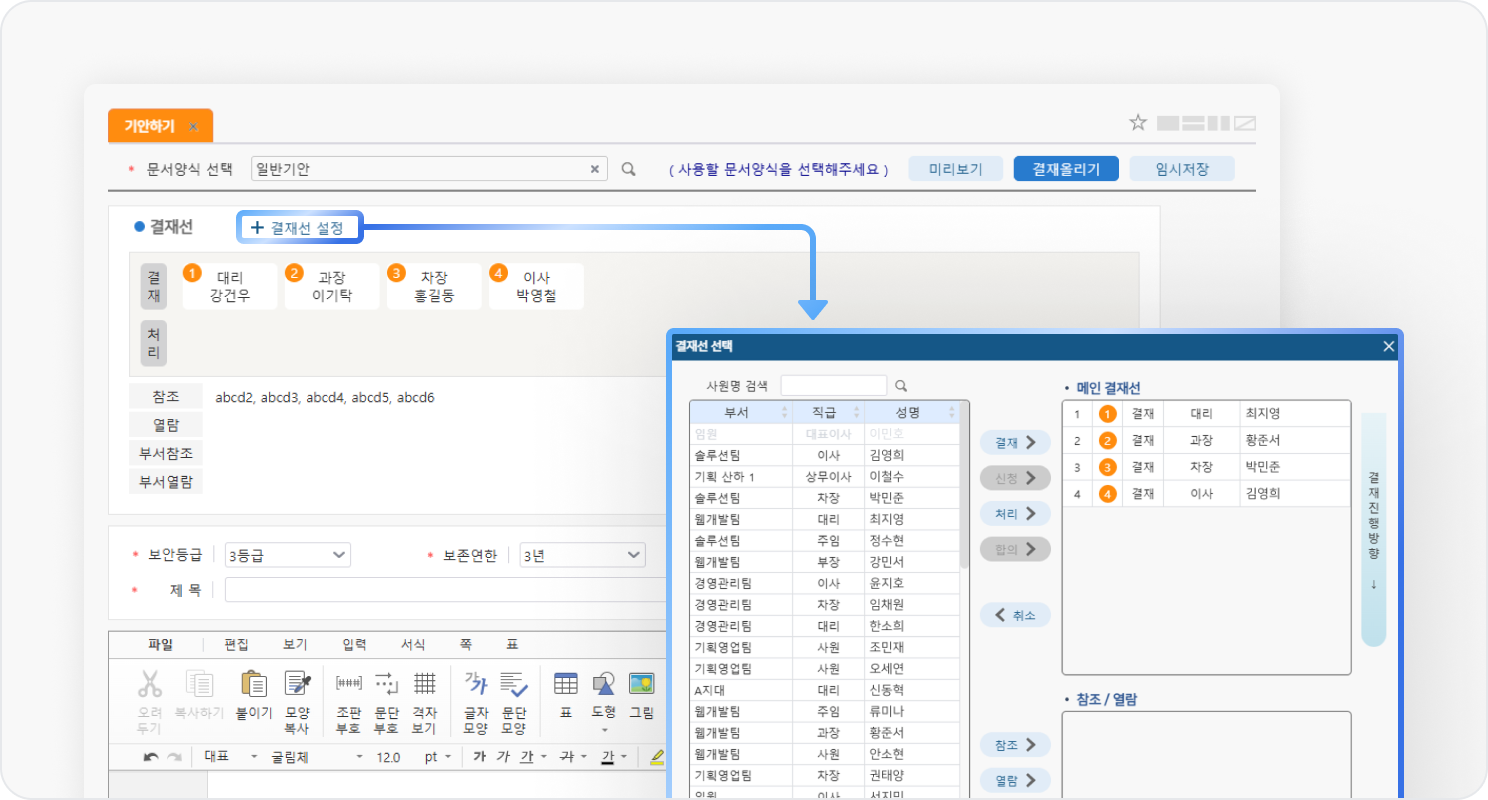Click the 복사하기 copy icon
The image size is (1488, 800).
click(x=199, y=684)
